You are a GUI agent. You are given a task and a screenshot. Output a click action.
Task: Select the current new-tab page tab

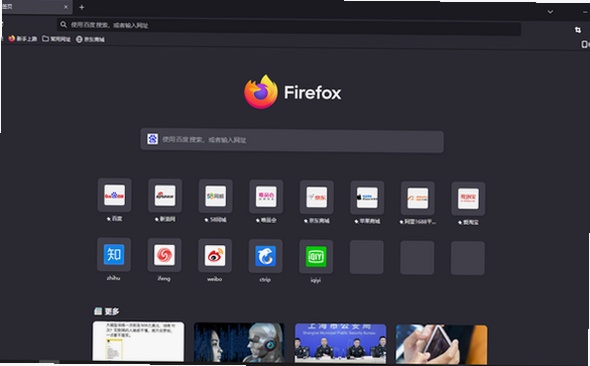(37, 7)
